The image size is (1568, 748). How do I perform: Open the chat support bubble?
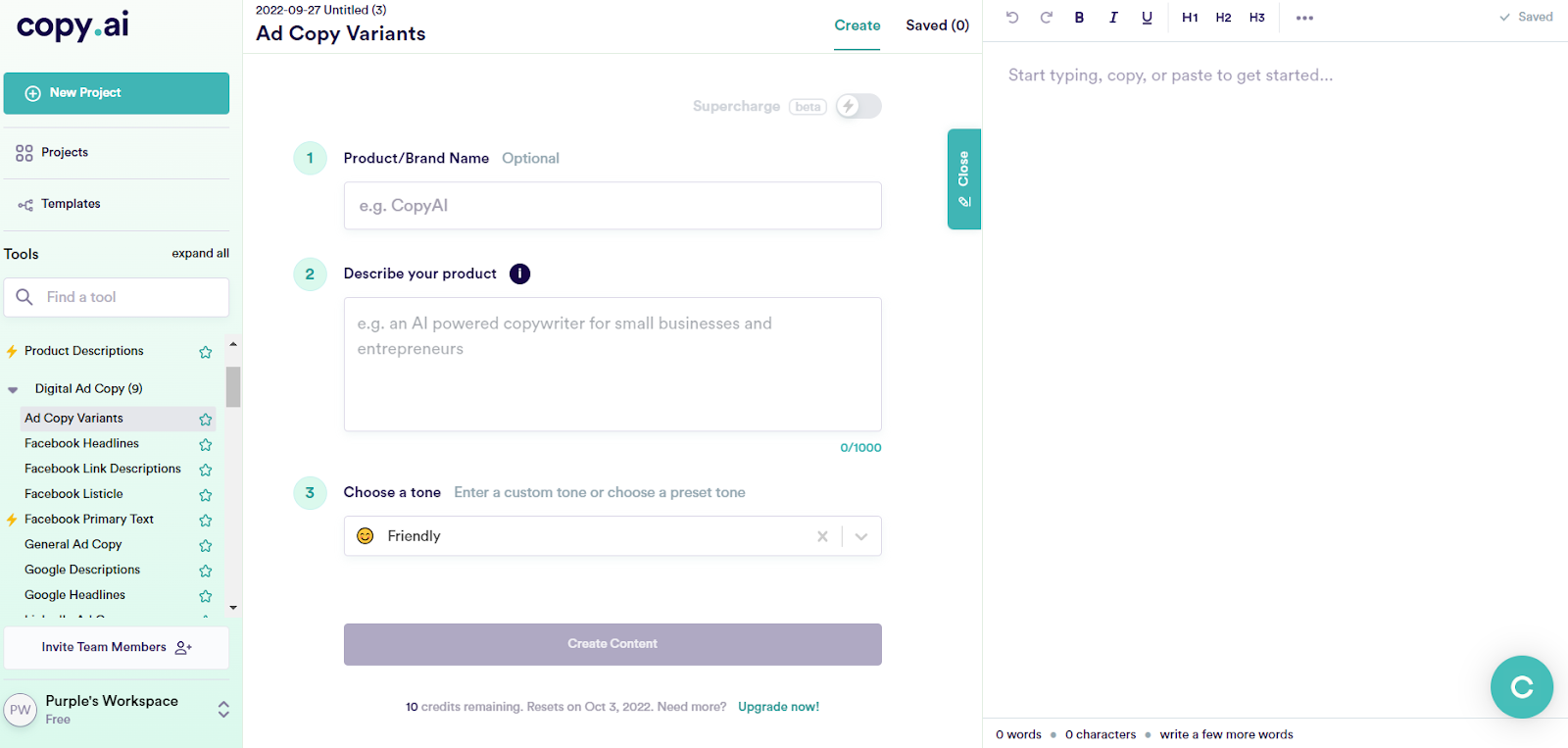(x=1522, y=687)
